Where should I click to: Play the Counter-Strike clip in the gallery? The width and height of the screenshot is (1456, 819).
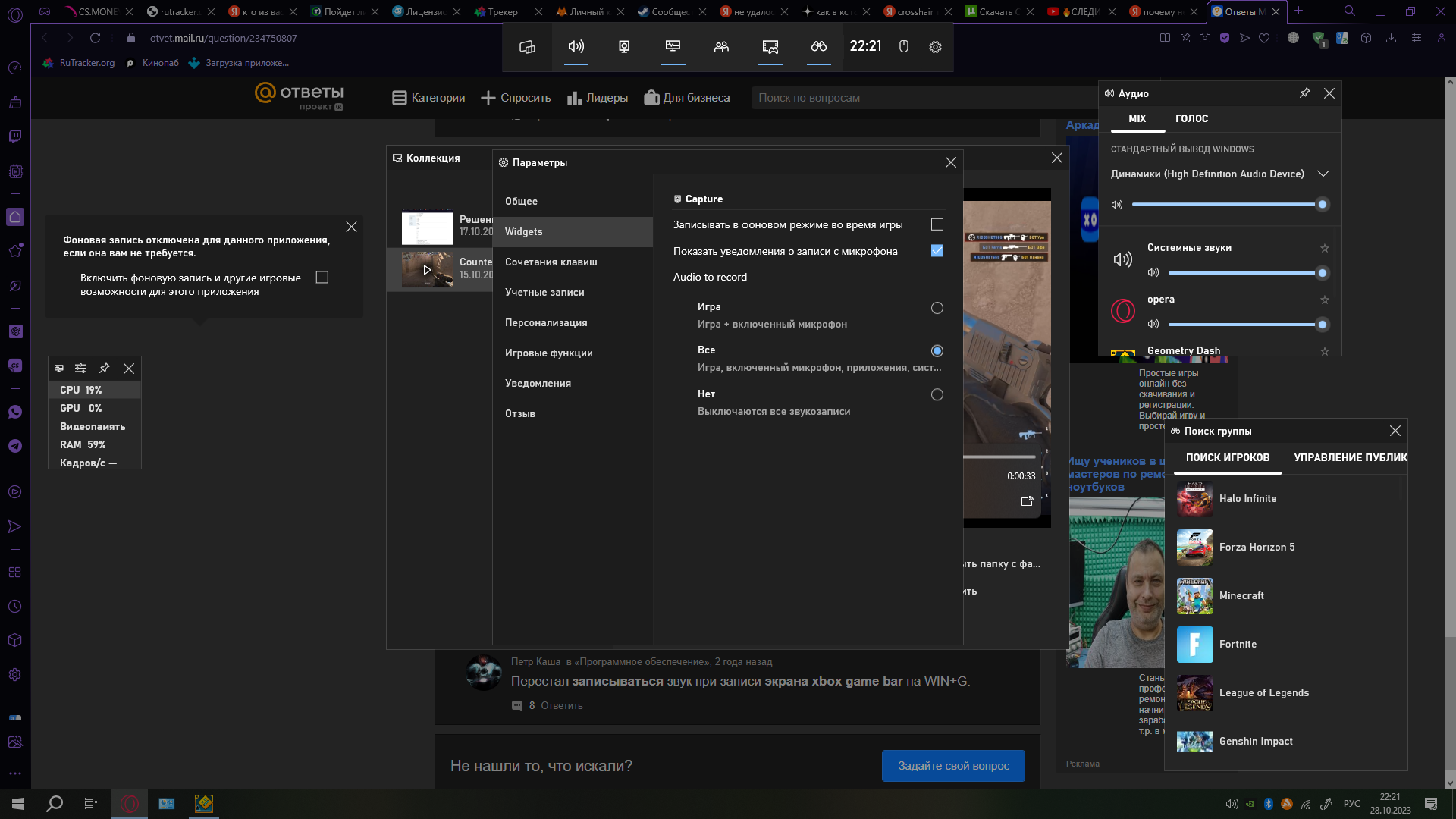[427, 270]
